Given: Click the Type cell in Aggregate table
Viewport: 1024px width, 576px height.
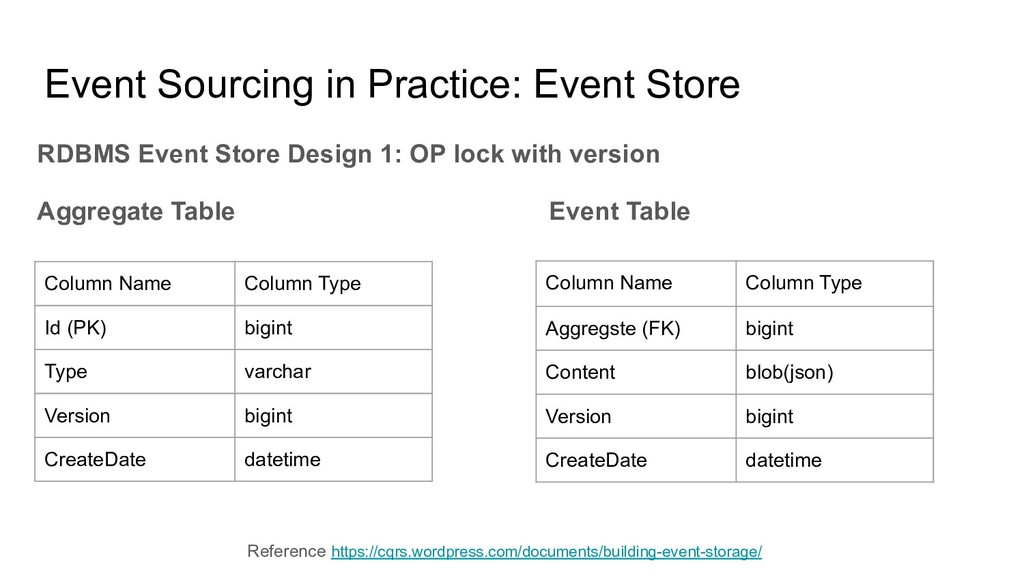Looking at the screenshot, I should tap(135, 372).
